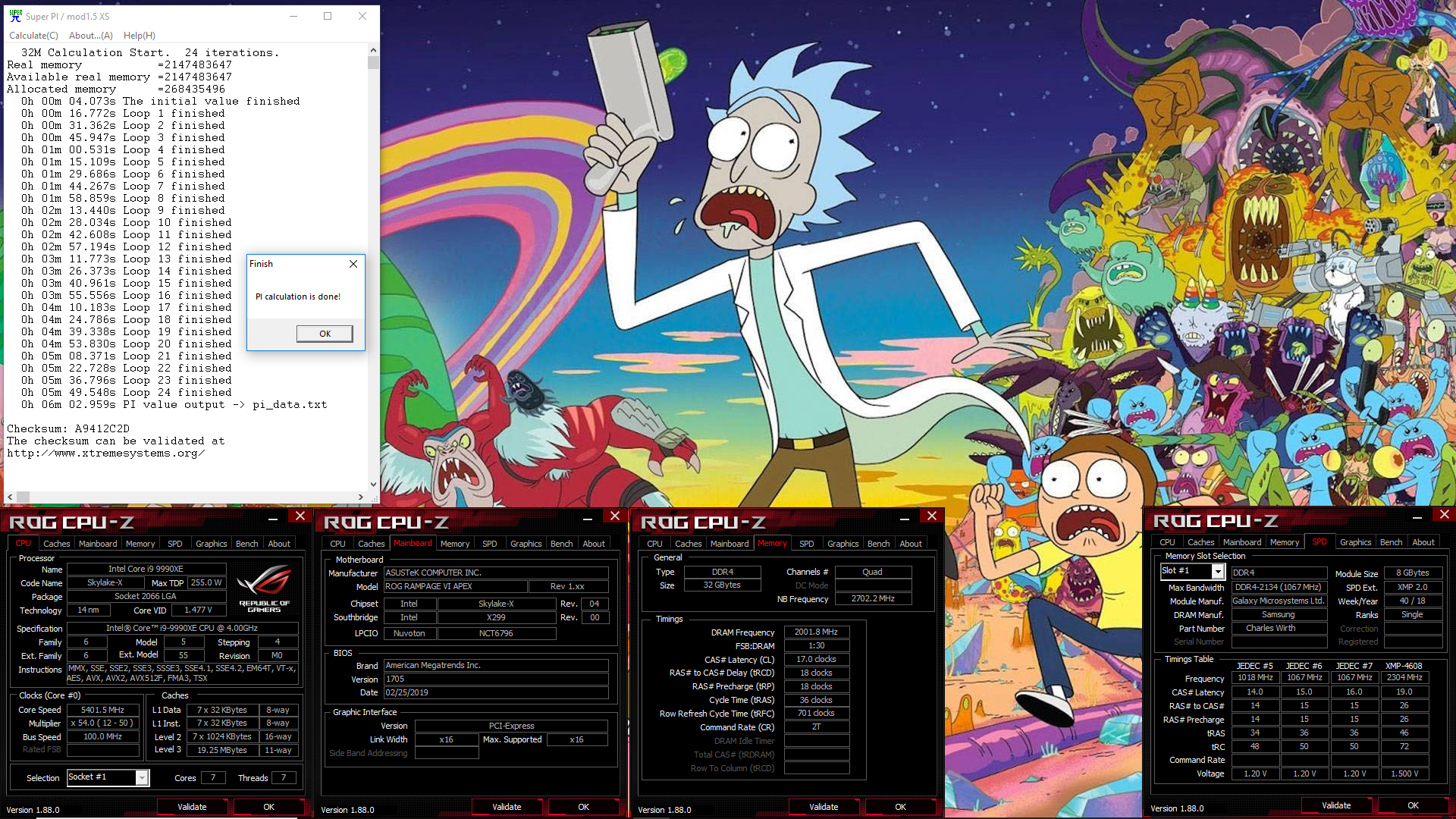This screenshot has width=1456, height=819.
Task: Select About tab in the Memory CPU-Z window
Action: [x=911, y=544]
